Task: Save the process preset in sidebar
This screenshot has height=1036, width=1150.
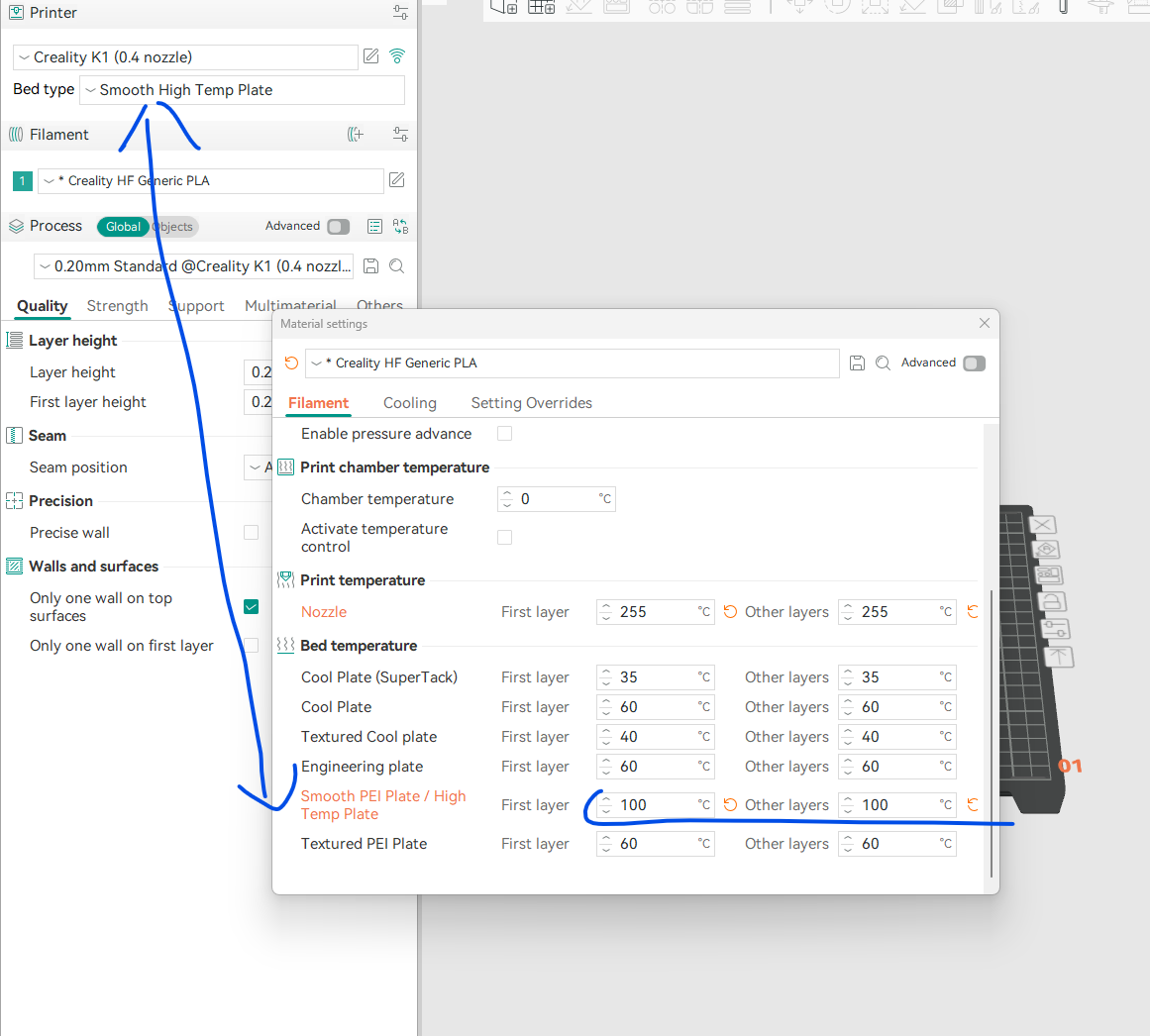Action: tap(371, 265)
